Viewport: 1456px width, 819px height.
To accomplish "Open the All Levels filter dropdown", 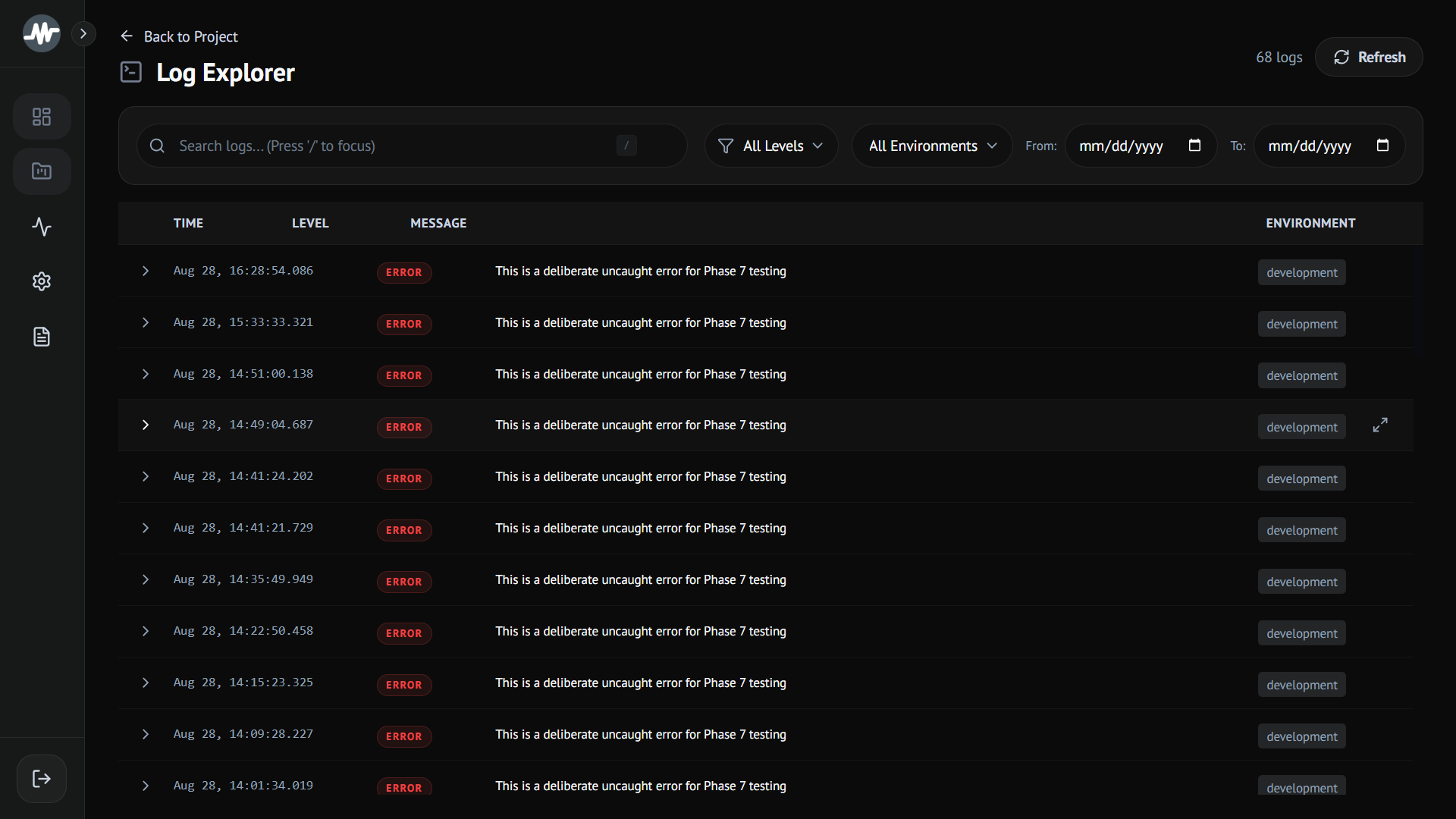I will click(771, 146).
